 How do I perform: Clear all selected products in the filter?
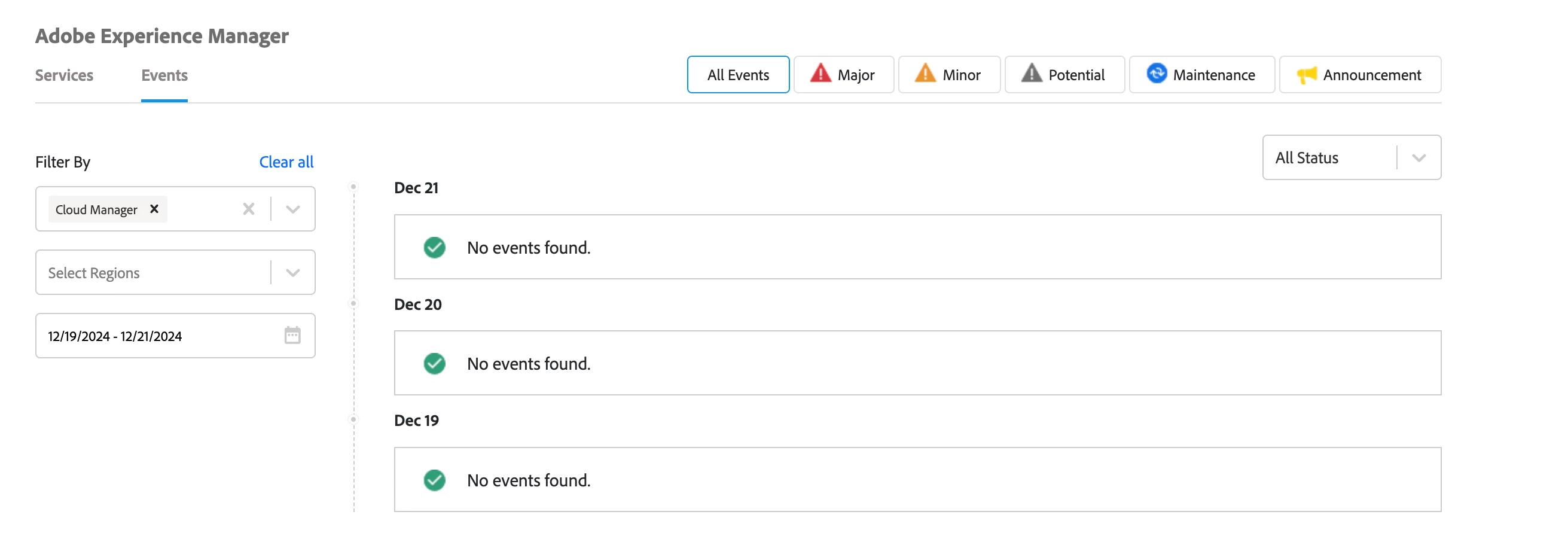click(x=248, y=209)
